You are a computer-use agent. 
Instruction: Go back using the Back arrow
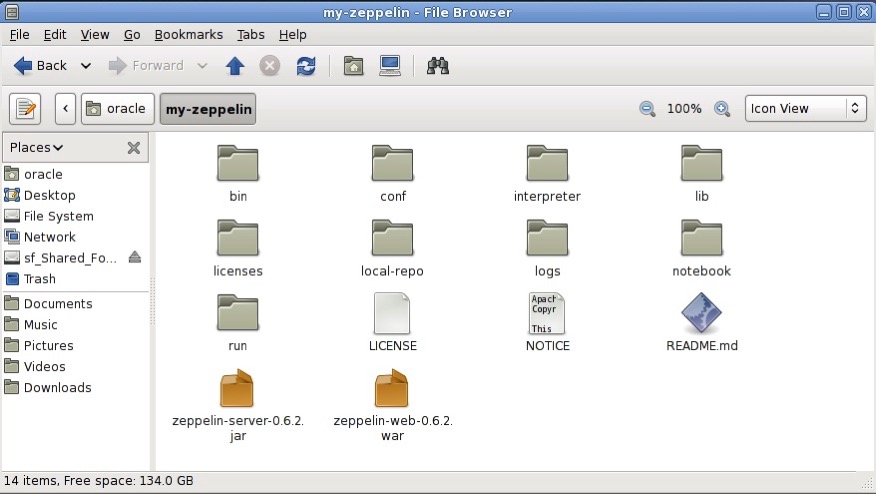coord(40,66)
